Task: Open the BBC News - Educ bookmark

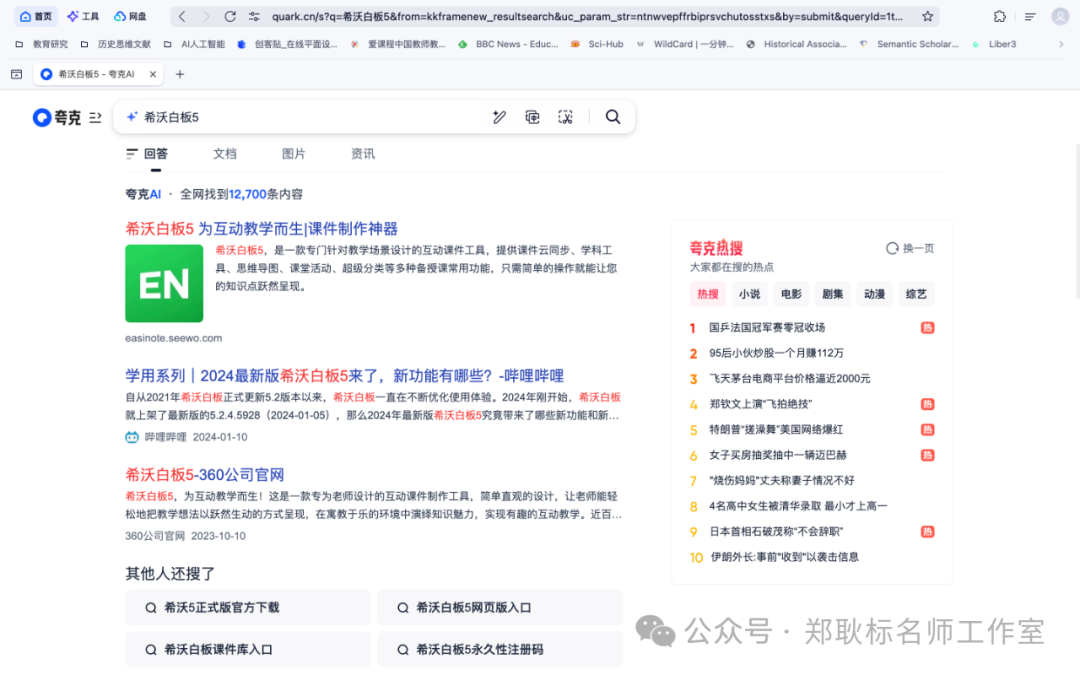Action: click(x=508, y=44)
